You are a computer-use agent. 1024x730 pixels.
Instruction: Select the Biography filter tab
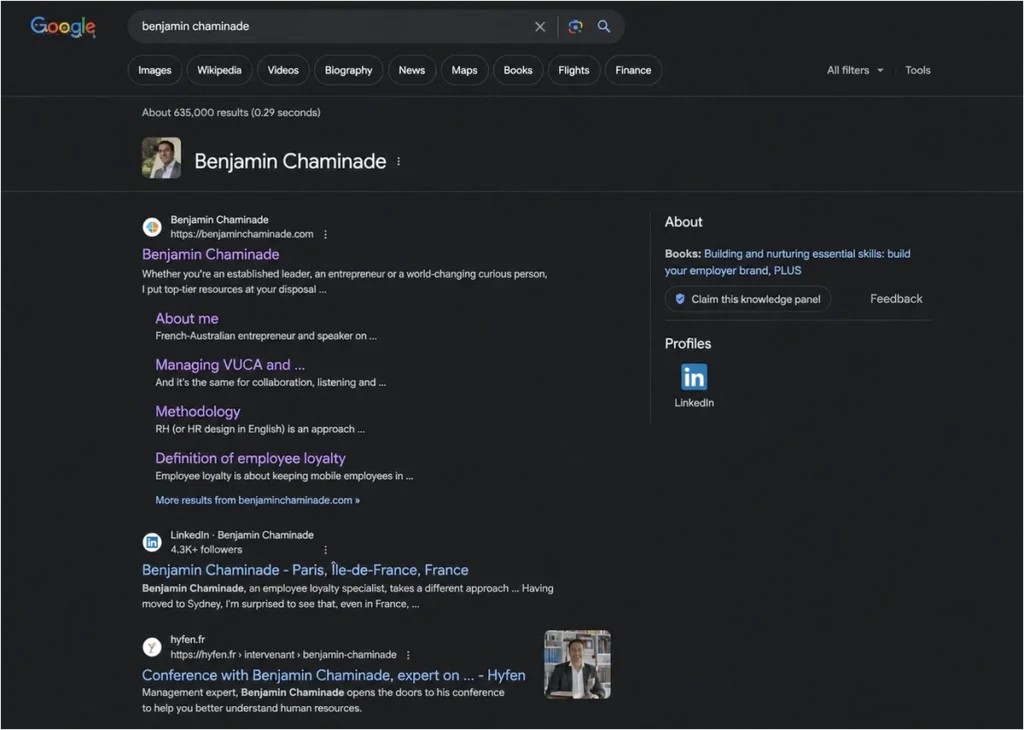(x=349, y=70)
